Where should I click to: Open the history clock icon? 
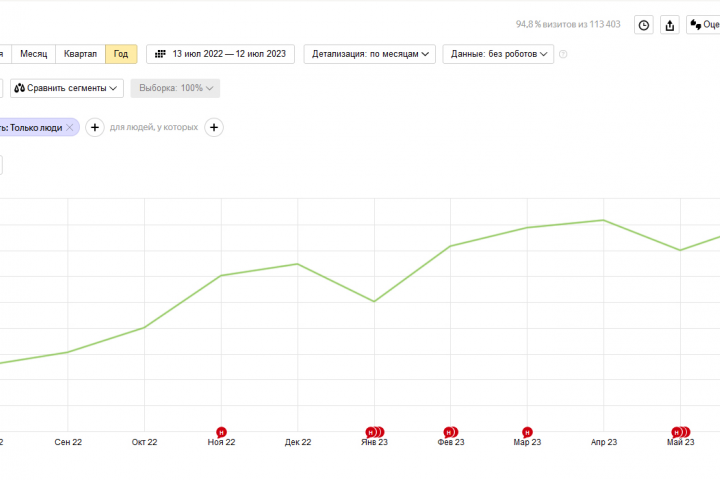pyautogui.click(x=644, y=25)
